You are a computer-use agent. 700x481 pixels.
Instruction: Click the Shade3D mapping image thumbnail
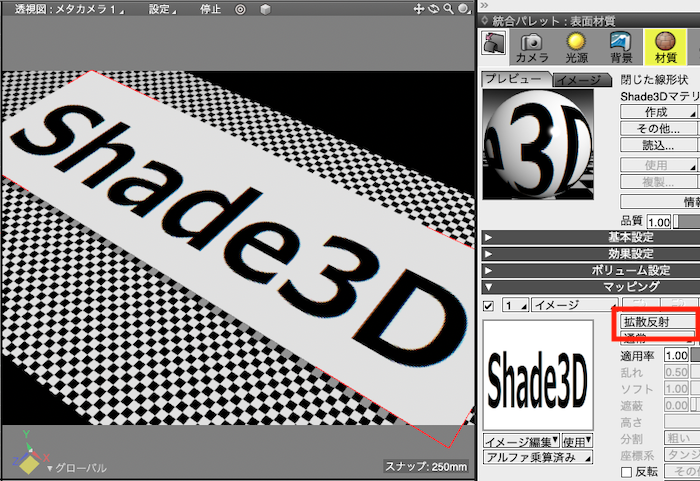[538, 375]
